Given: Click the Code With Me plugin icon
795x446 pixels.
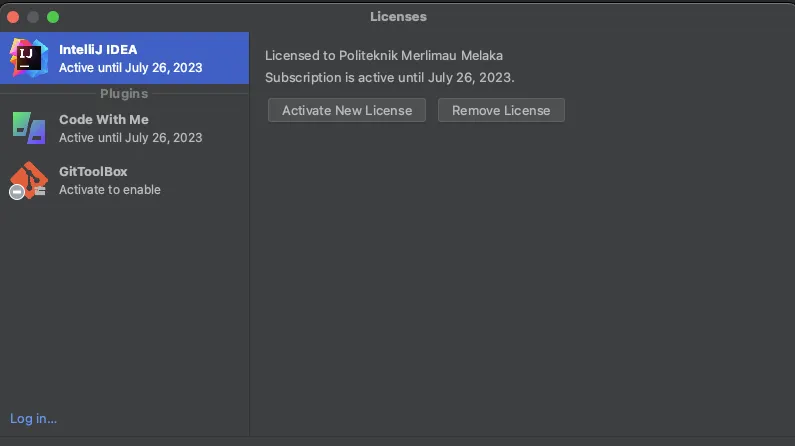Looking at the screenshot, I should point(28,128).
